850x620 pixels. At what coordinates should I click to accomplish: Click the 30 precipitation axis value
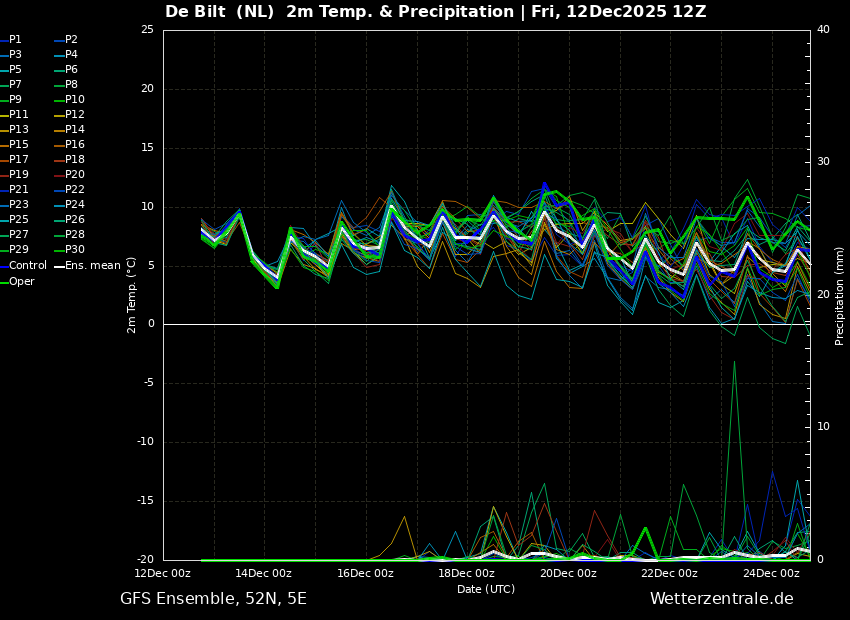click(823, 162)
